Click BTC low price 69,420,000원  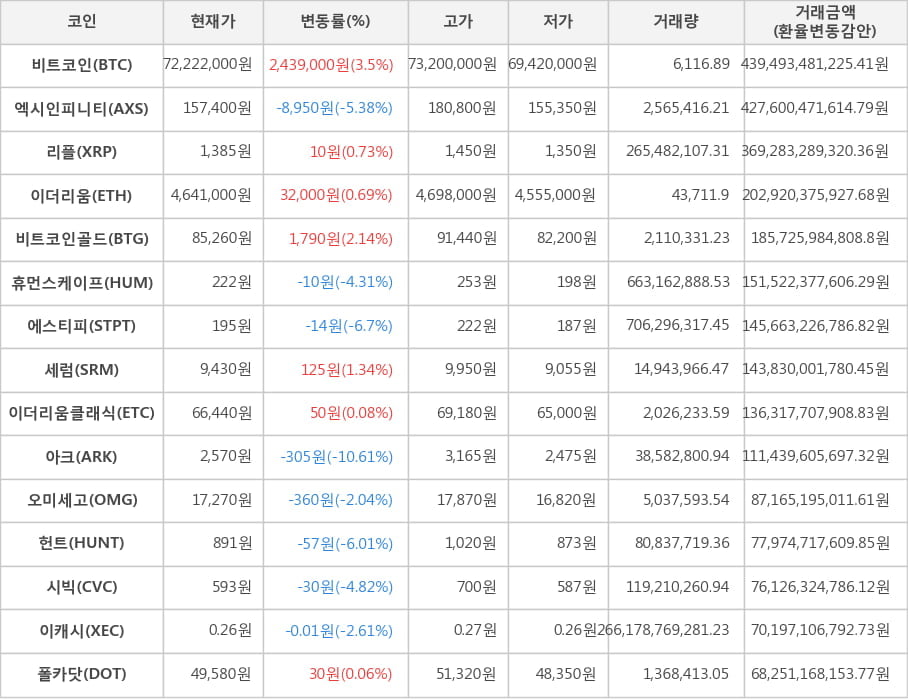coord(552,64)
